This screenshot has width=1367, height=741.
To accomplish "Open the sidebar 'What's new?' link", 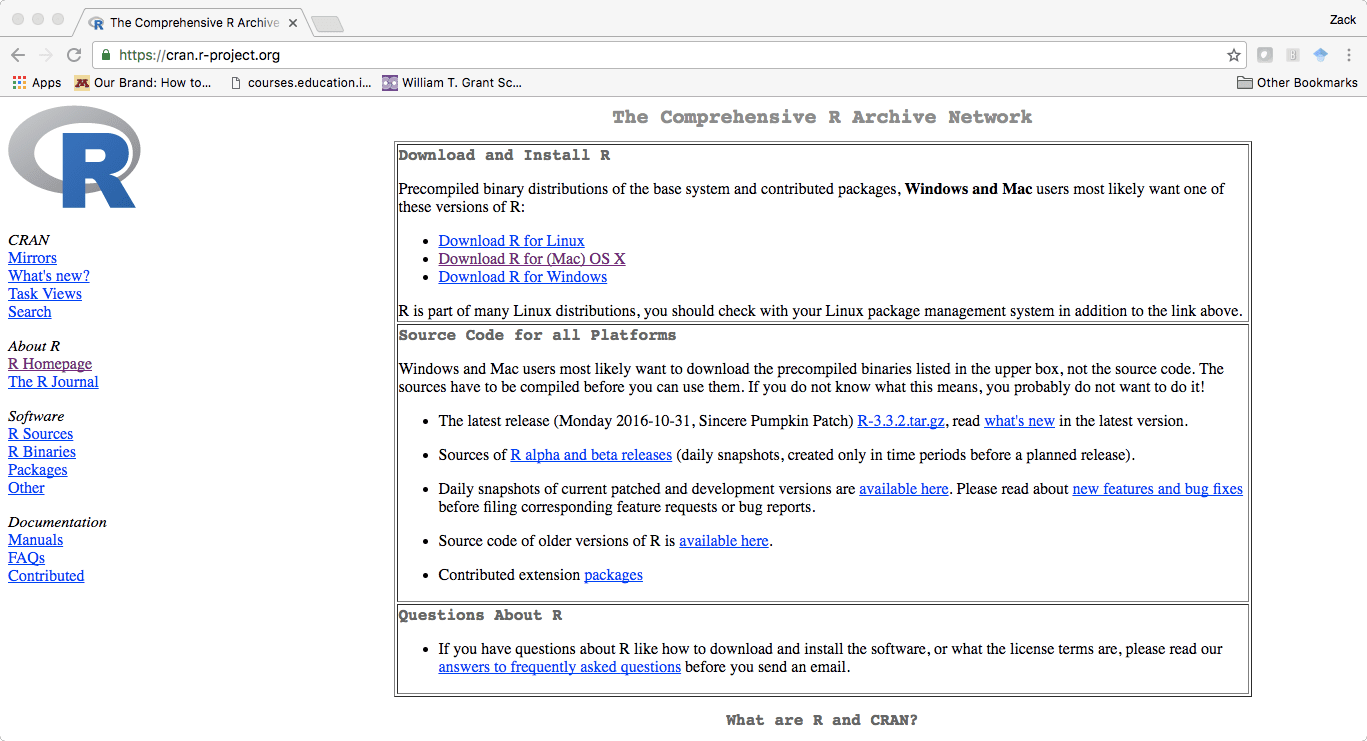I will (49, 276).
